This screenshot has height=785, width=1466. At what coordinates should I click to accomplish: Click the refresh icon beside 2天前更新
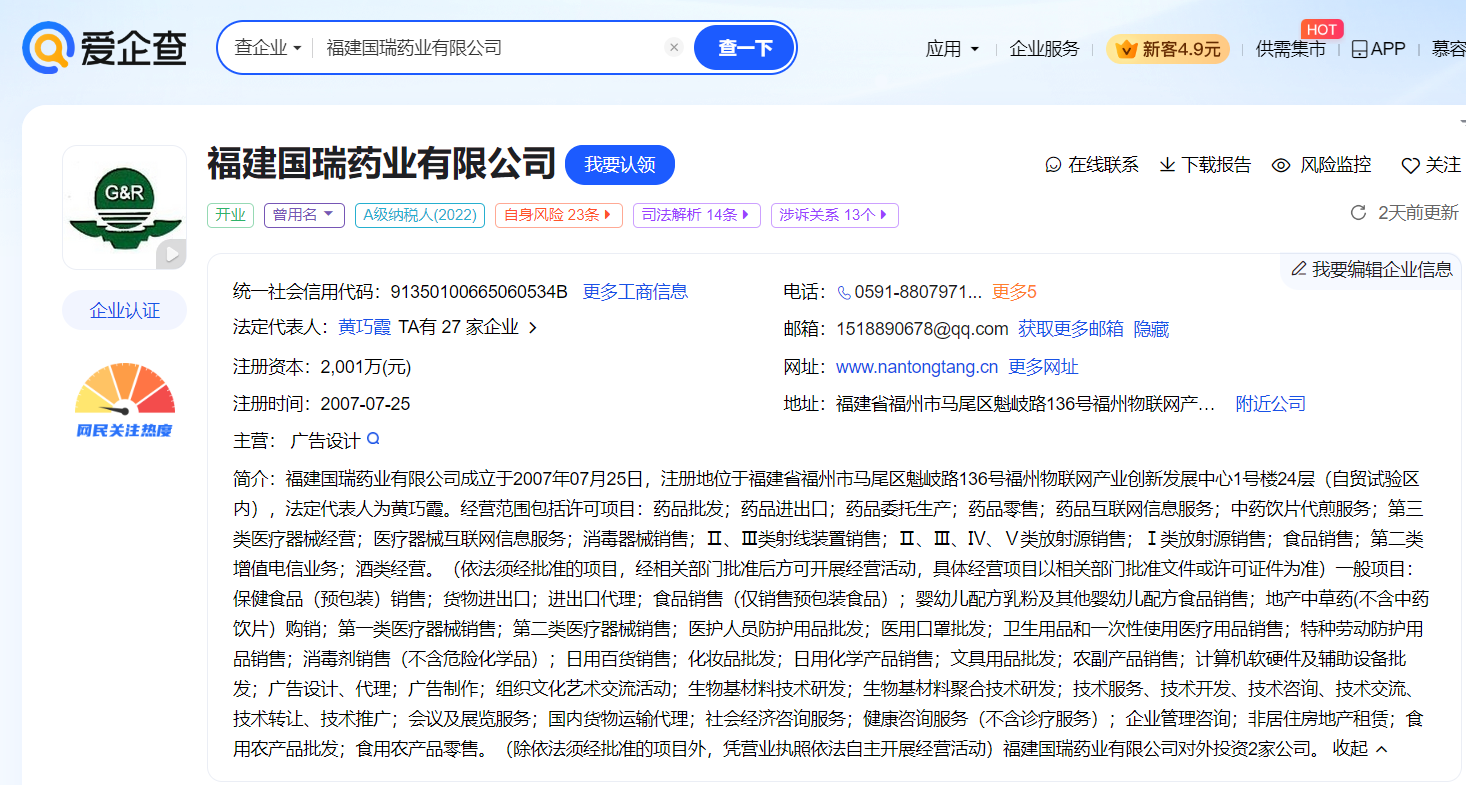[1358, 213]
